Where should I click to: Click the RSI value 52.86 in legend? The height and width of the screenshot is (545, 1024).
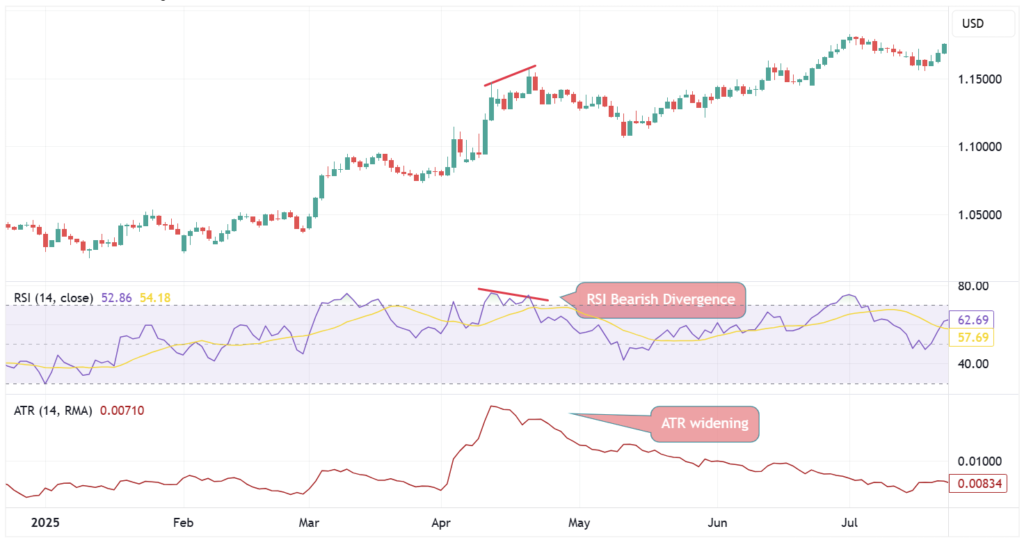coord(116,298)
